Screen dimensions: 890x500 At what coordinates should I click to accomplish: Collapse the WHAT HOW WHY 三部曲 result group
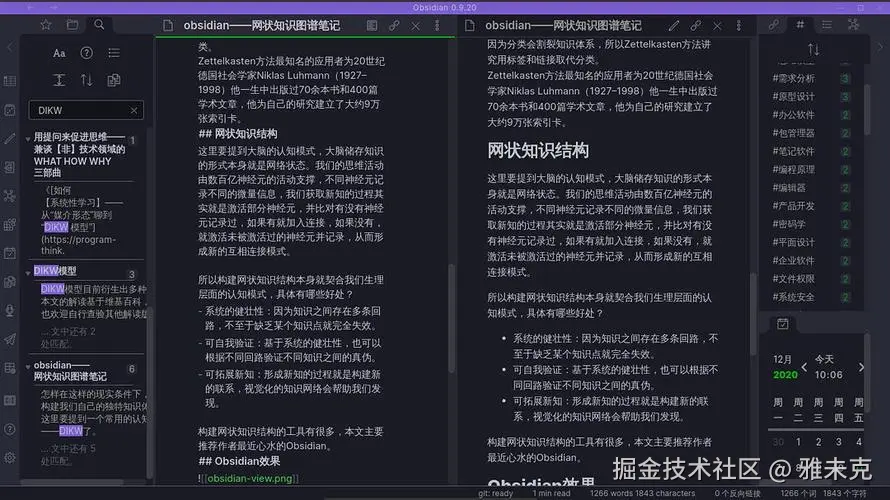click(28, 138)
